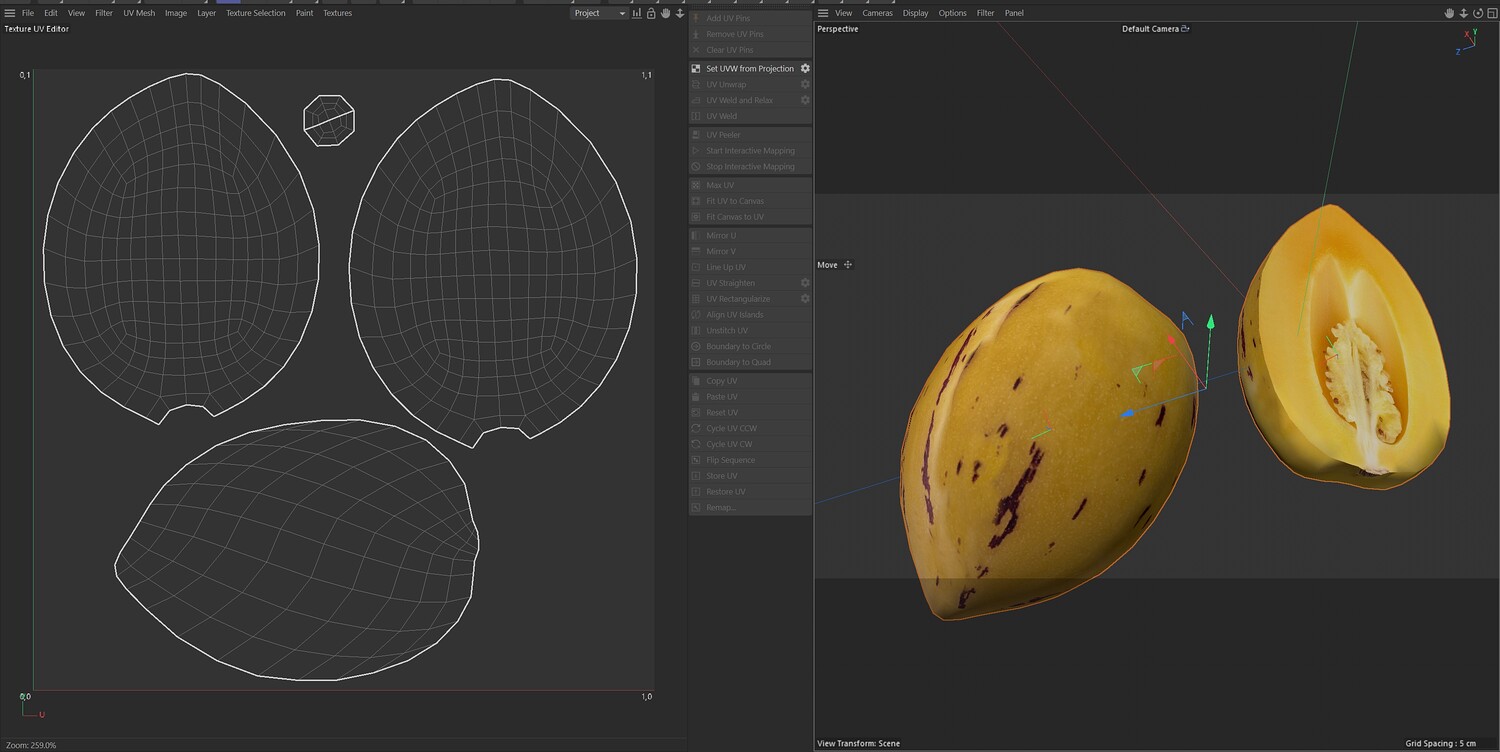Click the Restore UV command
1500x752 pixels.
(x=750, y=492)
